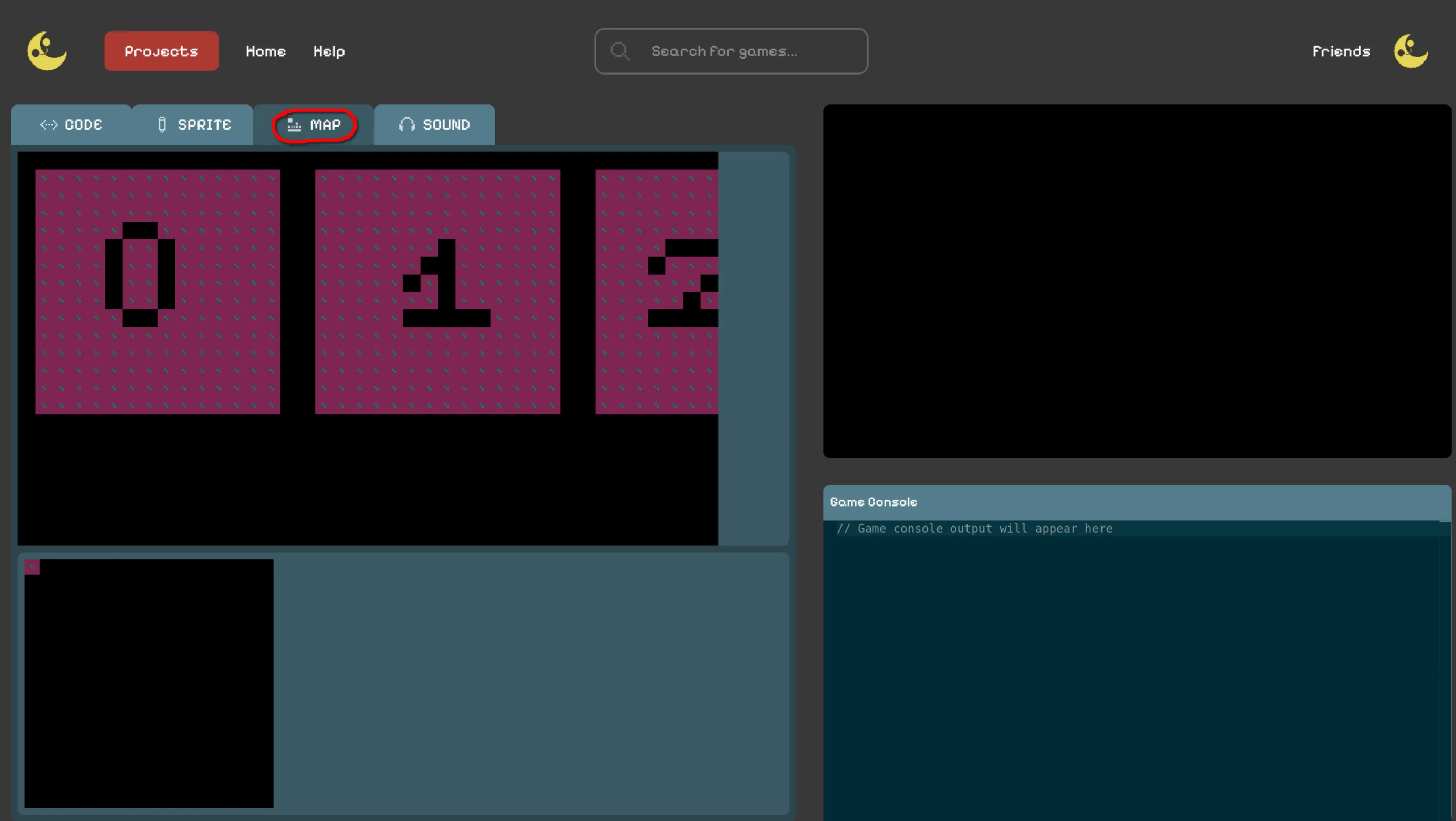Select the purple sprite in the sprite sheet
Image resolution: width=1456 pixels, height=821 pixels.
coord(32,567)
